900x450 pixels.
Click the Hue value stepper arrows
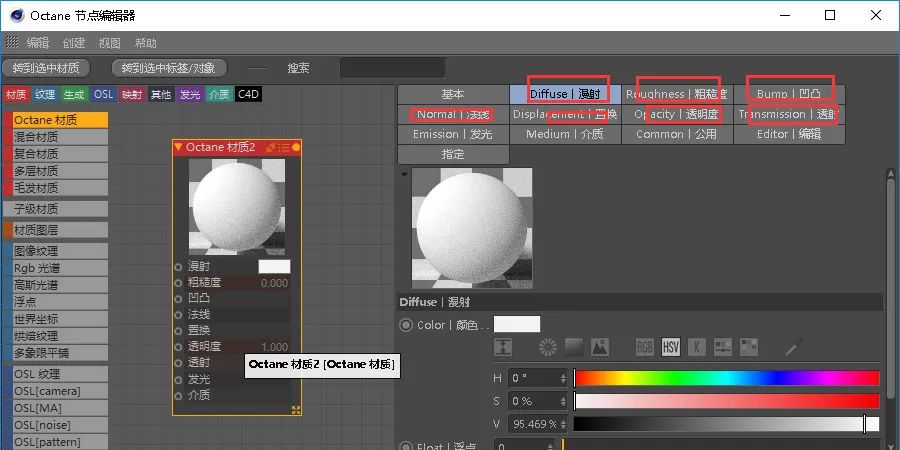pyautogui.click(x=567, y=378)
